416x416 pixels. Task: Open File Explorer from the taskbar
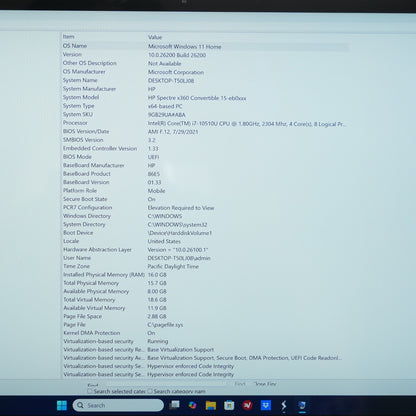tap(211, 405)
